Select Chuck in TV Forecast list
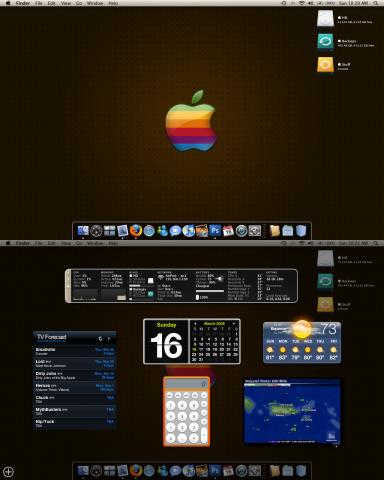Viewport: 384px width, 480px height. point(75,399)
